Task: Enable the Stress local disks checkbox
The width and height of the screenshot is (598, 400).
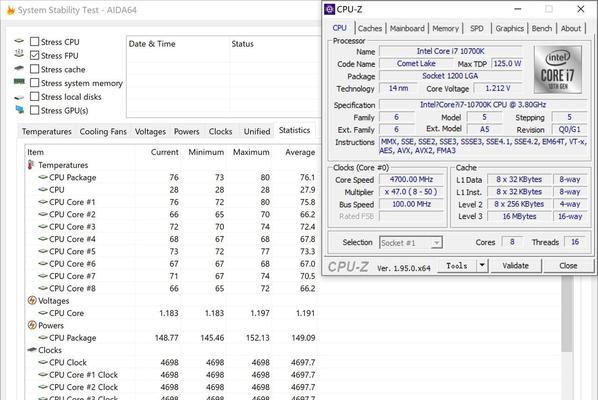Action: coord(34,96)
